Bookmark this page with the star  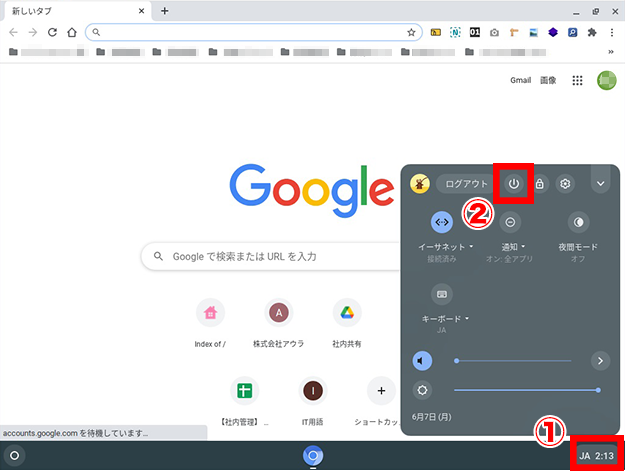tap(411, 32)
